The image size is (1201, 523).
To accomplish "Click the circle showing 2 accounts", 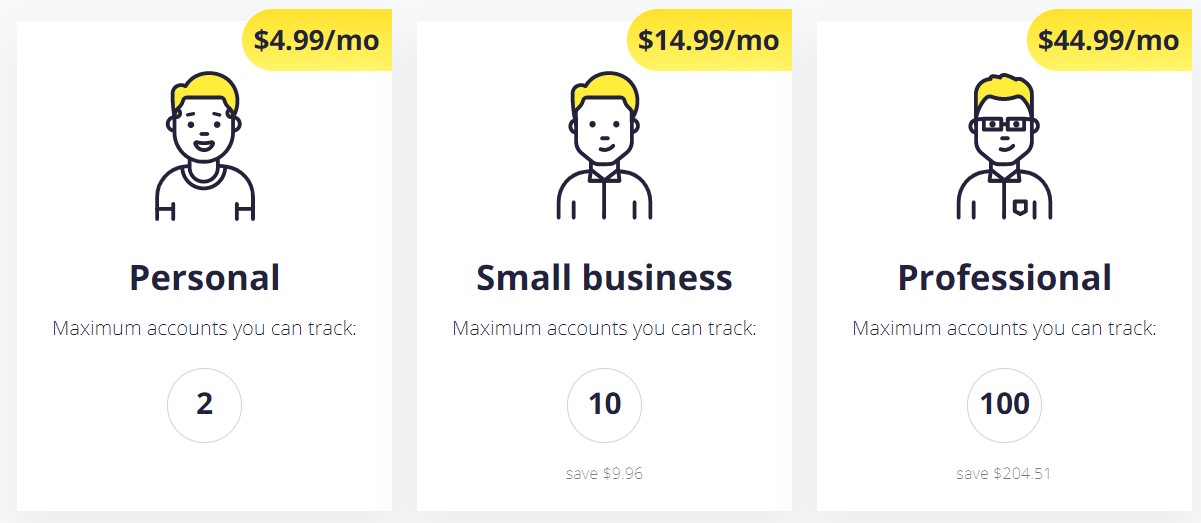I will click(x=205, y=405).
